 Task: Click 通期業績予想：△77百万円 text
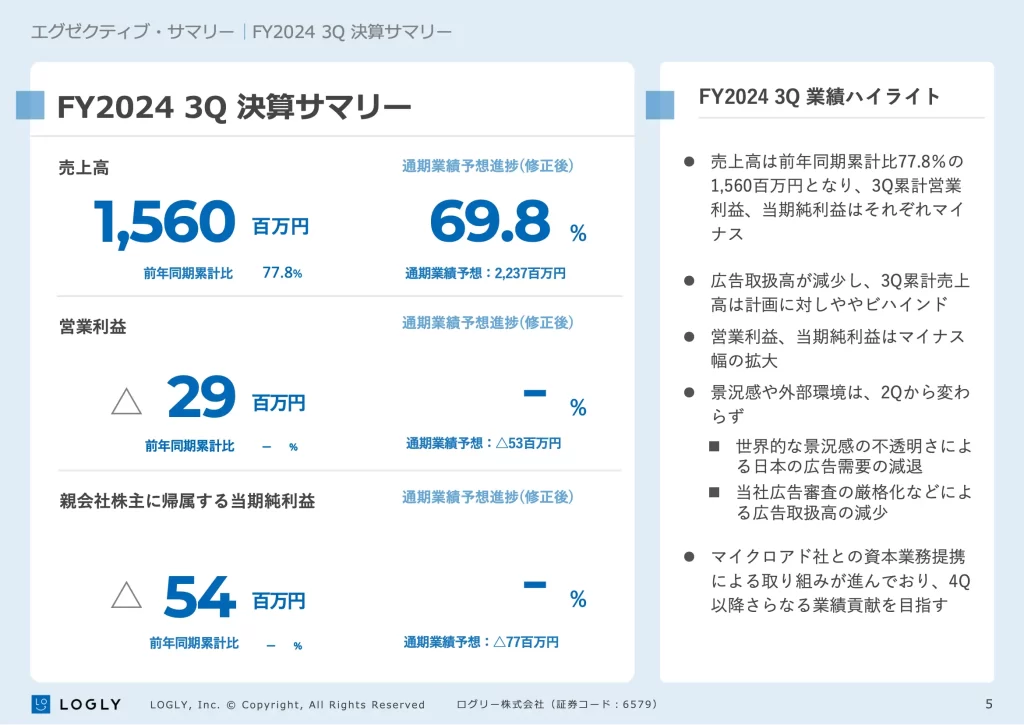[481, 642]
